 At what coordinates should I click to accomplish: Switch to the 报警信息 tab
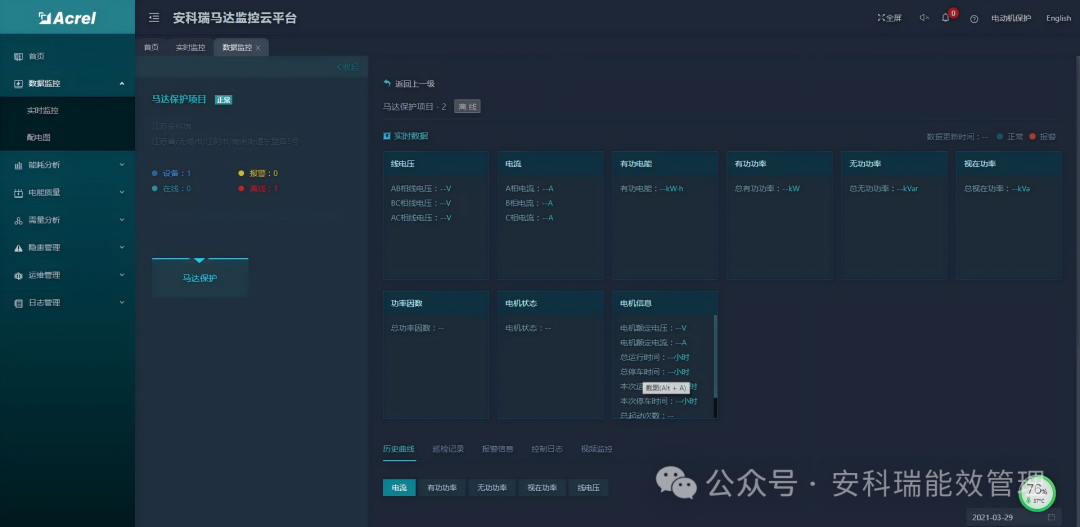point(497,449)
